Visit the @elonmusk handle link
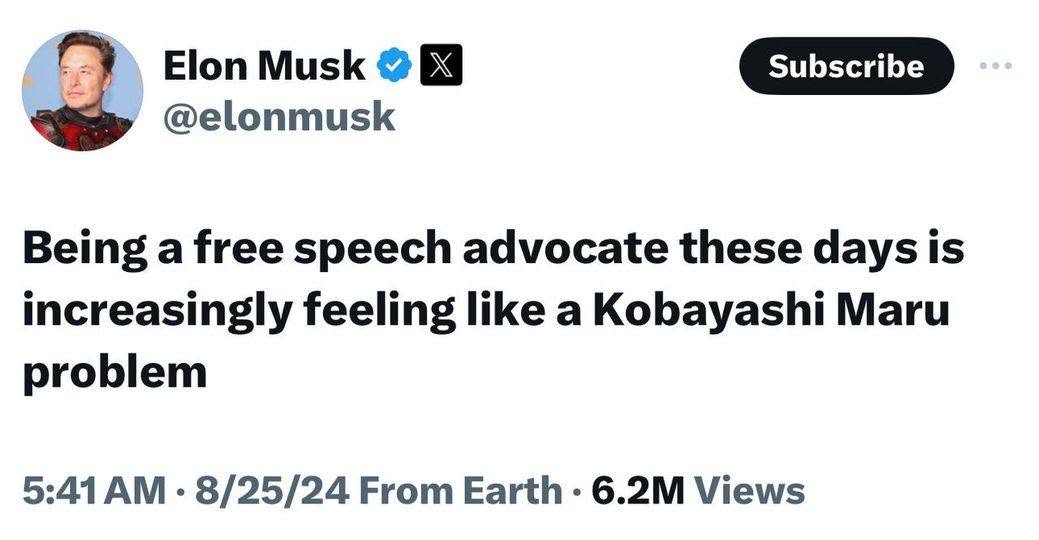 click(279, 117)
